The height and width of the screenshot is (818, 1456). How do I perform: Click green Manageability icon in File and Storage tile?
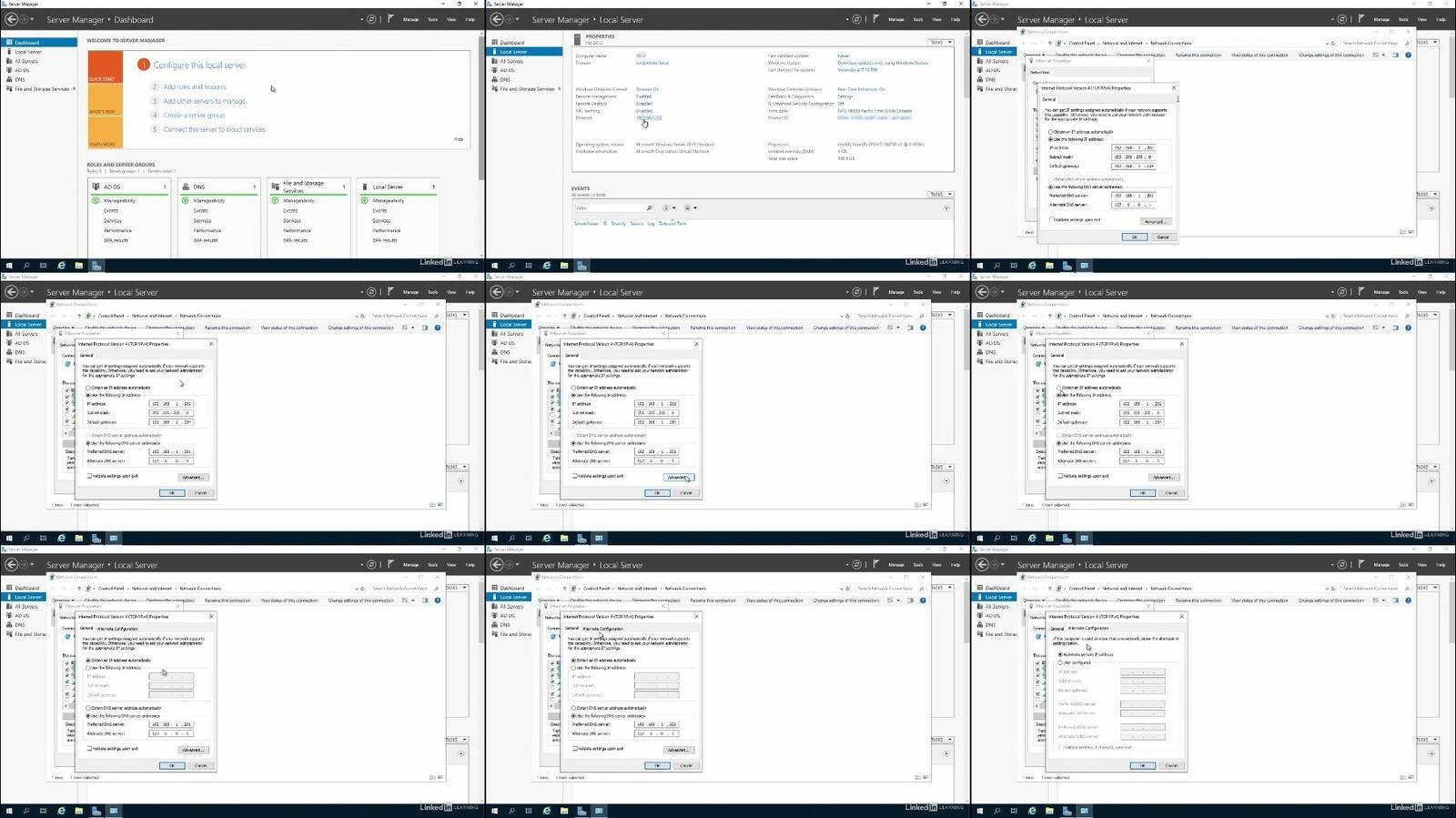pos(276,200)
